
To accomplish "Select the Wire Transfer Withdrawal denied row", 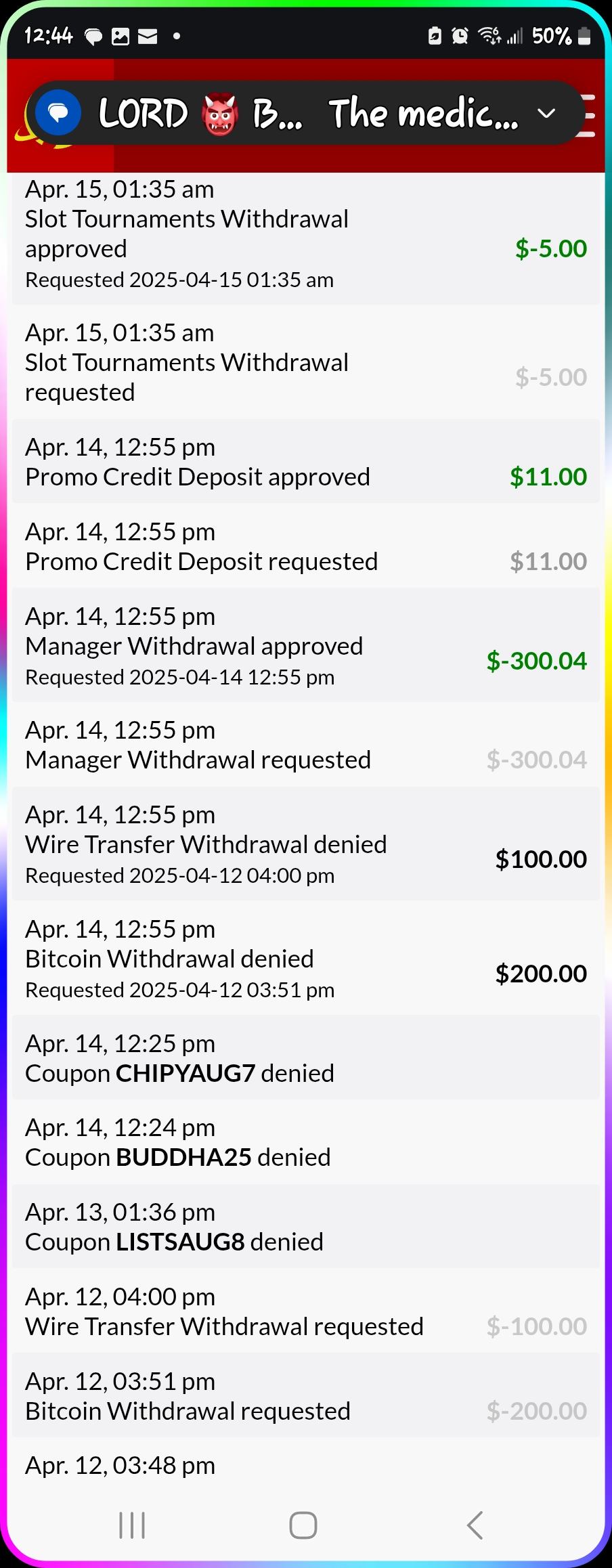I will tap(305, 844).
